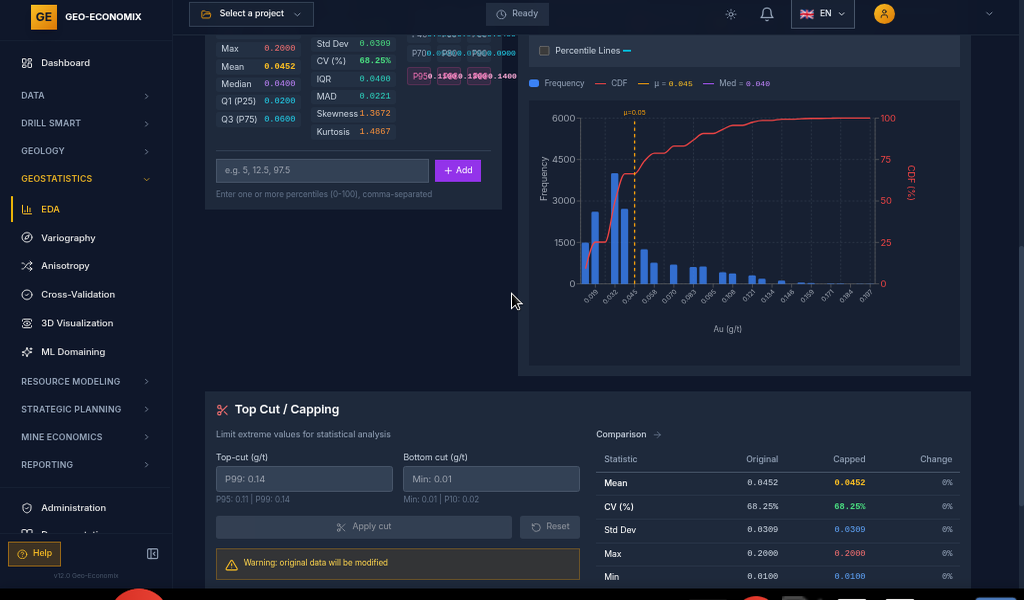Click the Kurtosis value 1.4867
The height and width of the screenshot is (600, 1024).
click(375, 132)
